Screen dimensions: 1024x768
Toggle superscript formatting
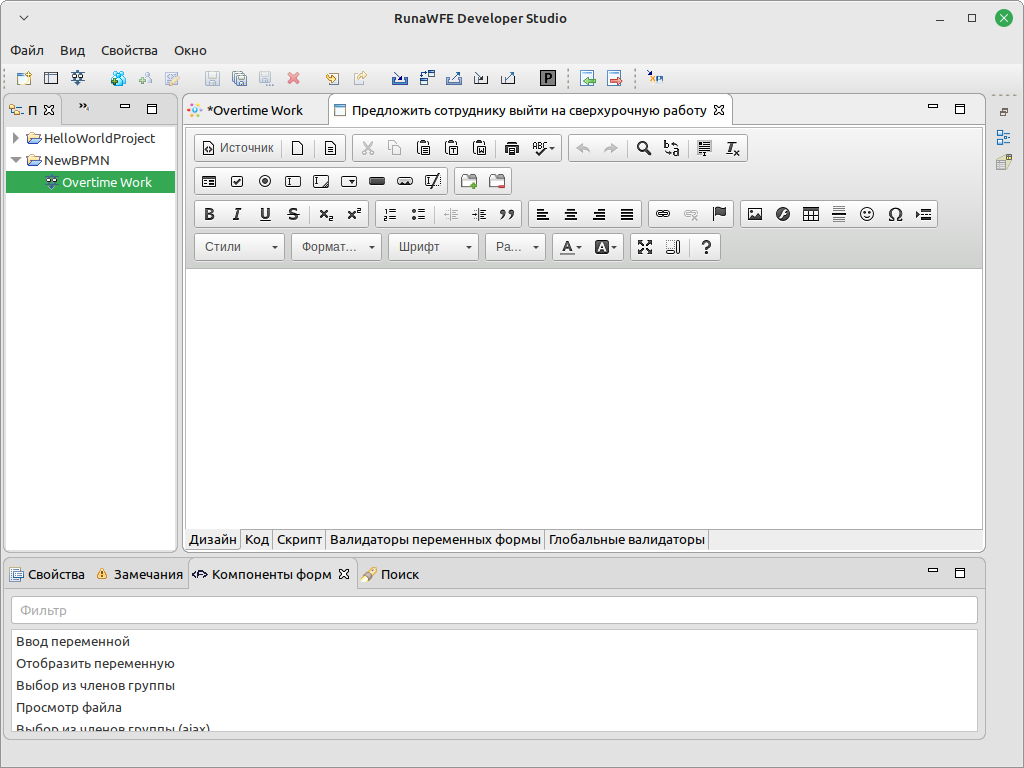(x=354, y=214)
